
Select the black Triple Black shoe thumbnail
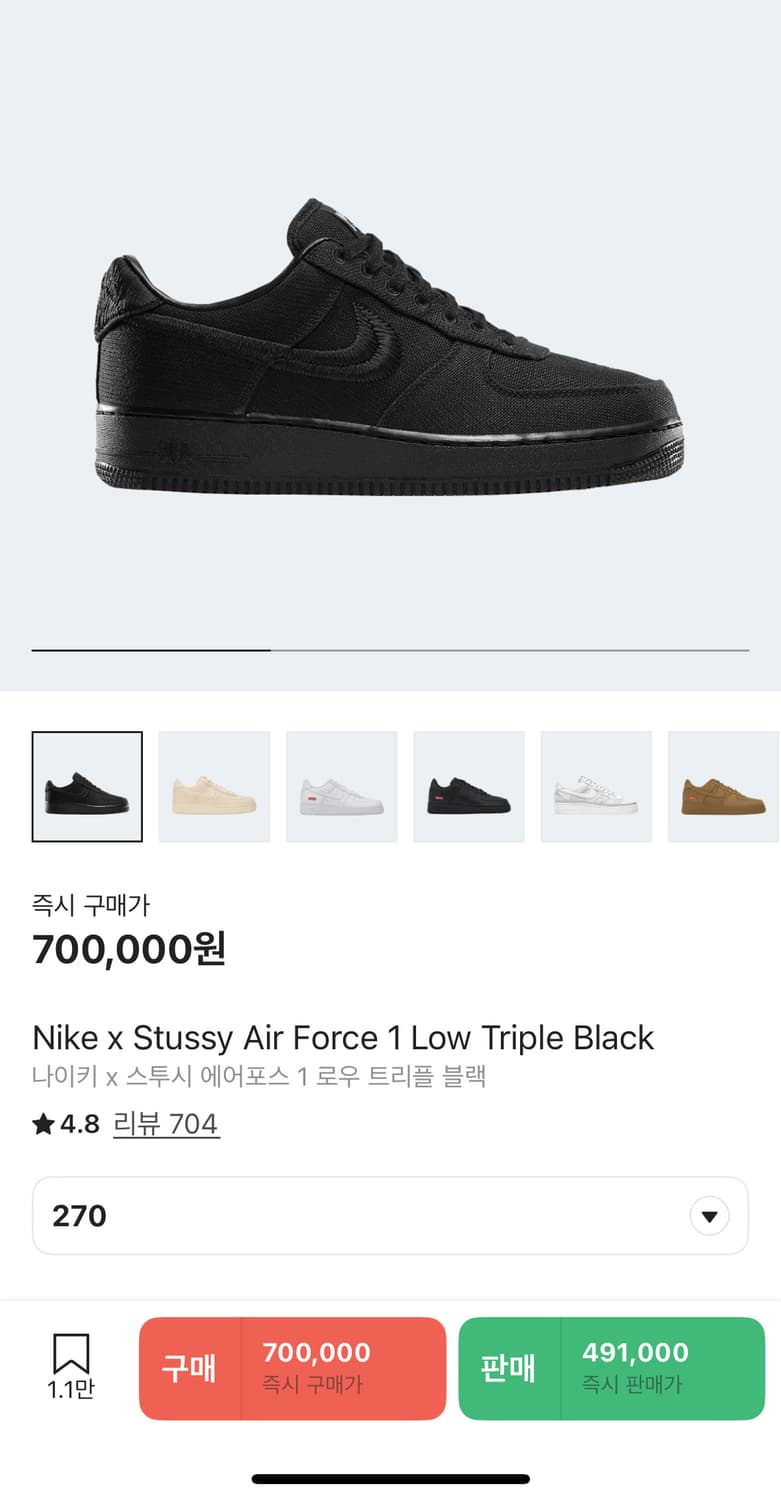(x=87, y=787)
